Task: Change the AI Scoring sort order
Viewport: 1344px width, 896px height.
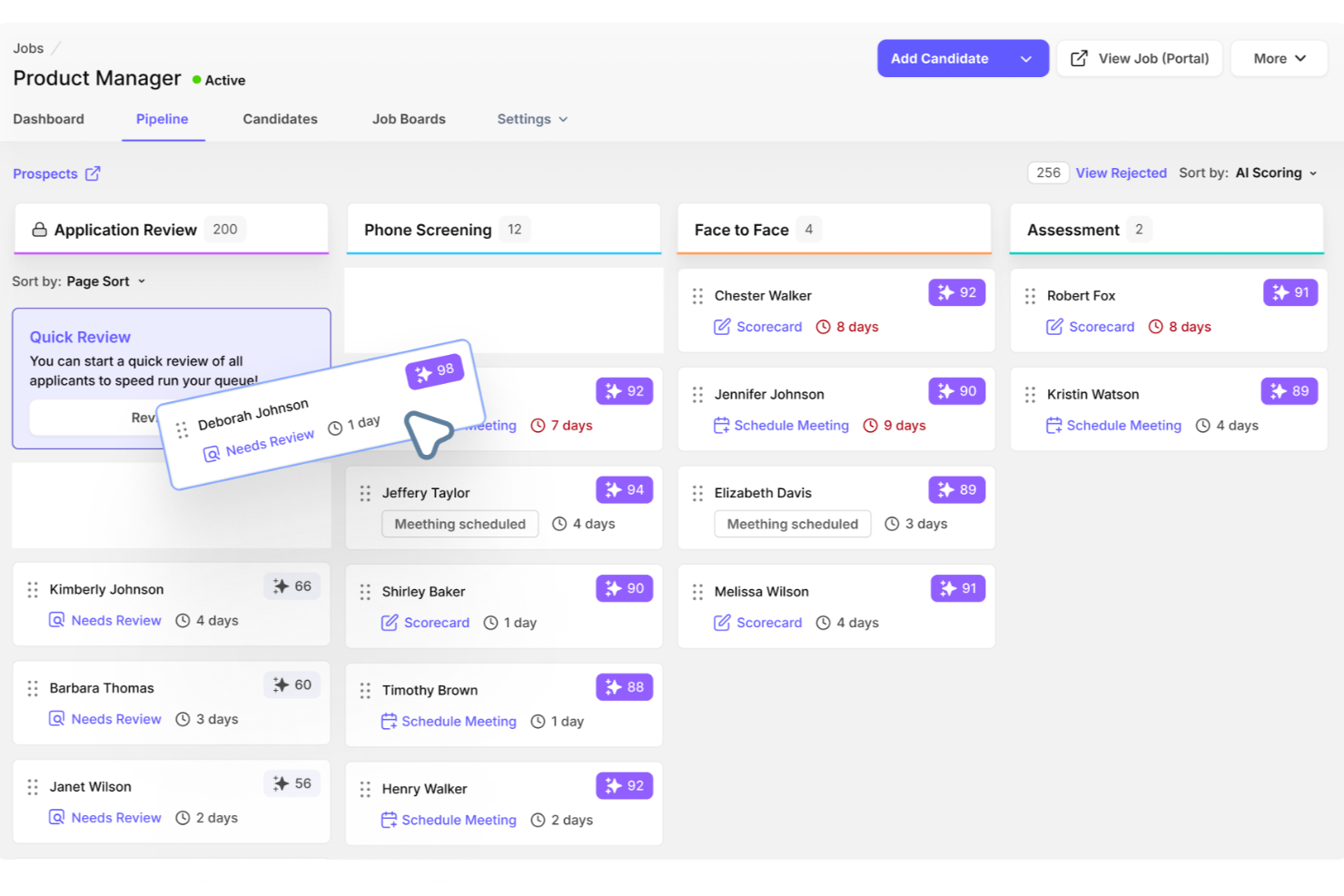Action: pos(1276,172)
